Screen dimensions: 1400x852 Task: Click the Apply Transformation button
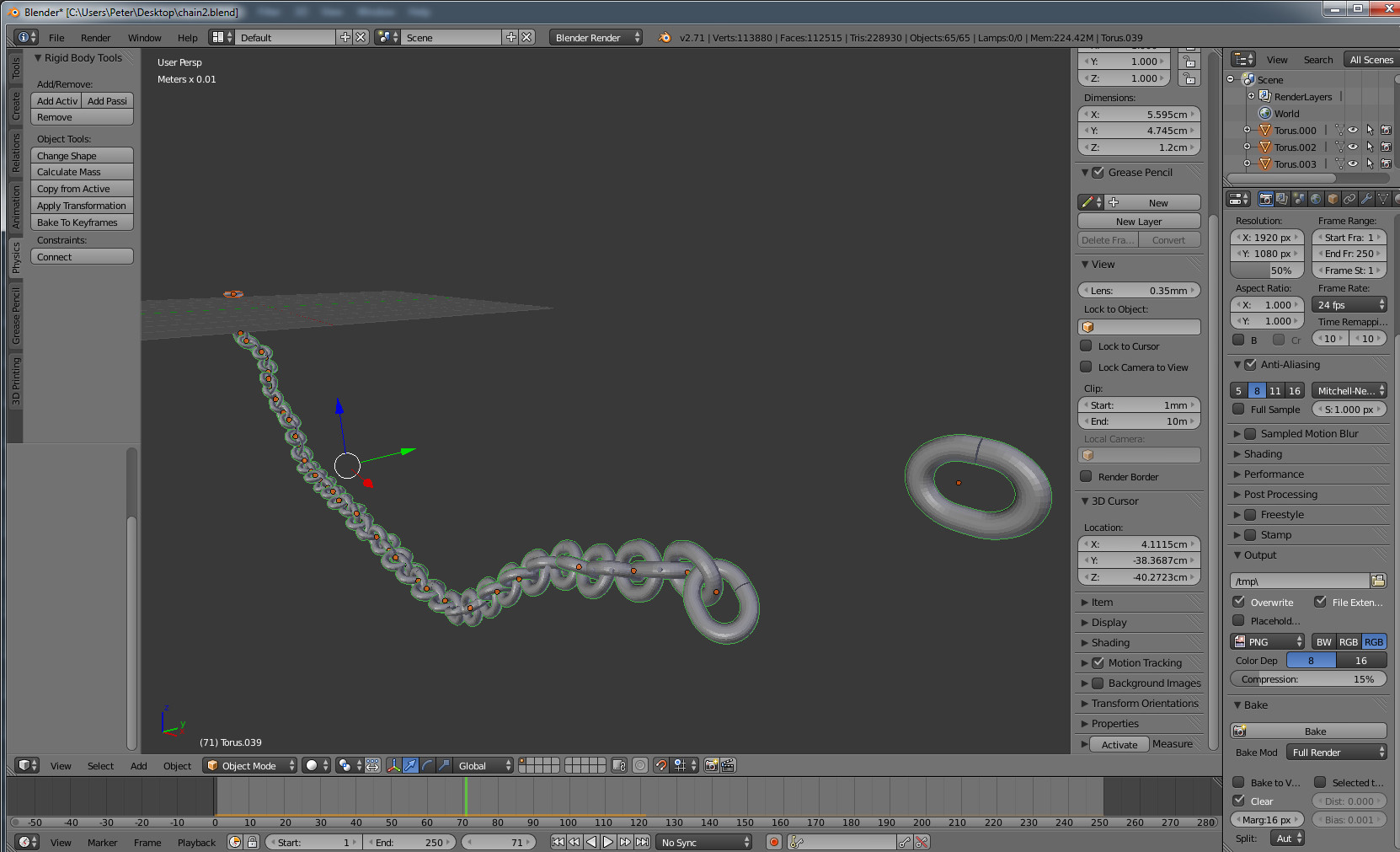click(82, 206)
